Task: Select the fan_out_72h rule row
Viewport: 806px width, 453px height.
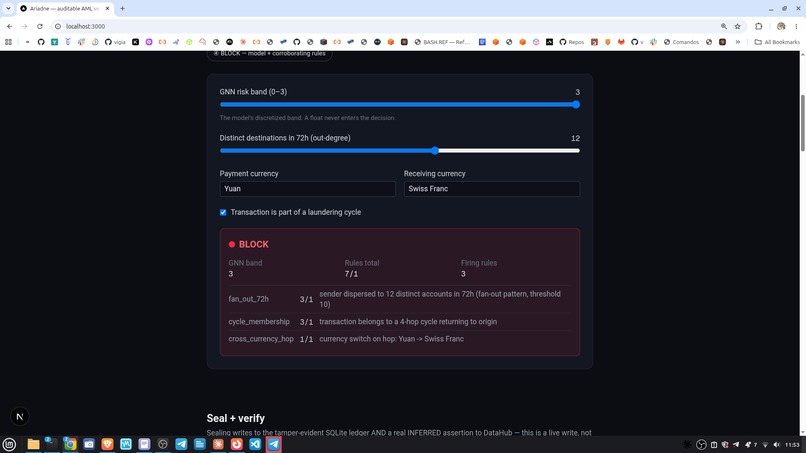Action: (399, 299)
